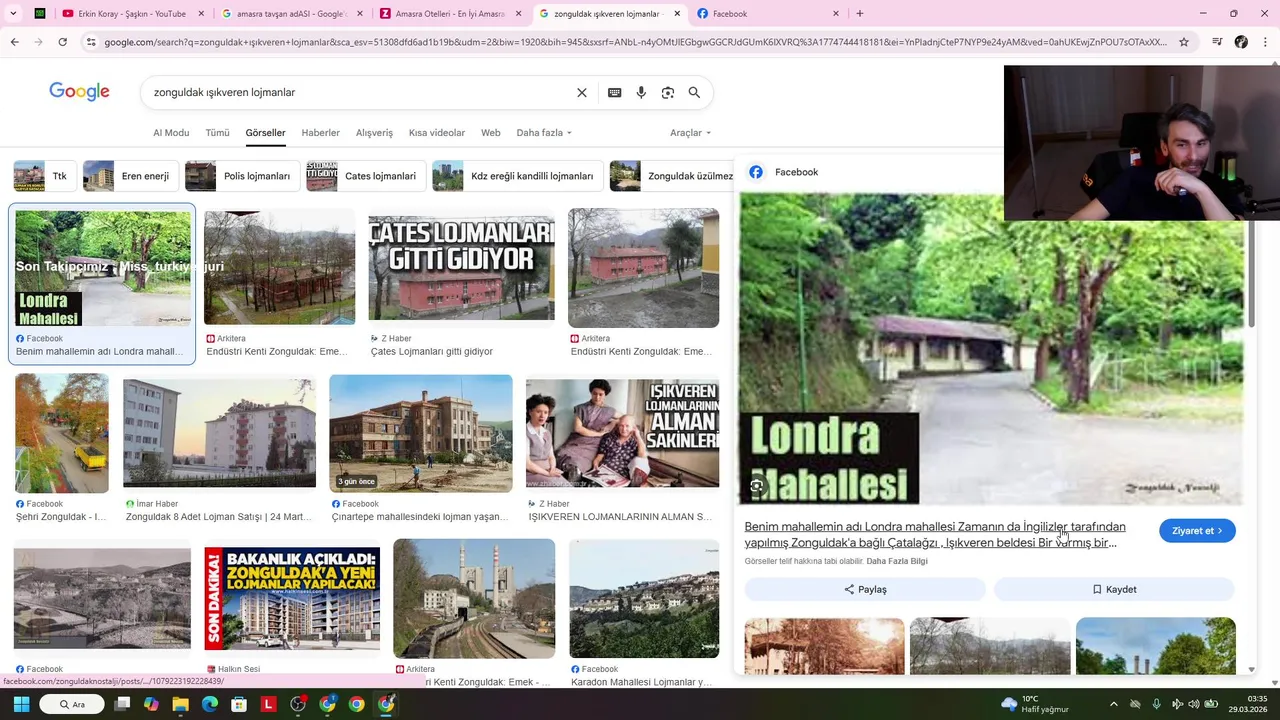
Task: Close the zonguldak ışıkveren lojmanlar tab
Action: click(x=677, y=14)
